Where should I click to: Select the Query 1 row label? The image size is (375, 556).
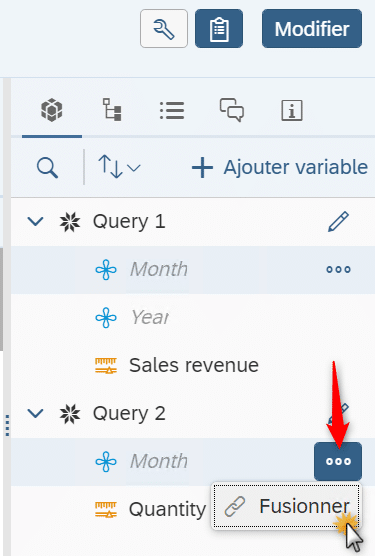click(x=129, y=222)
